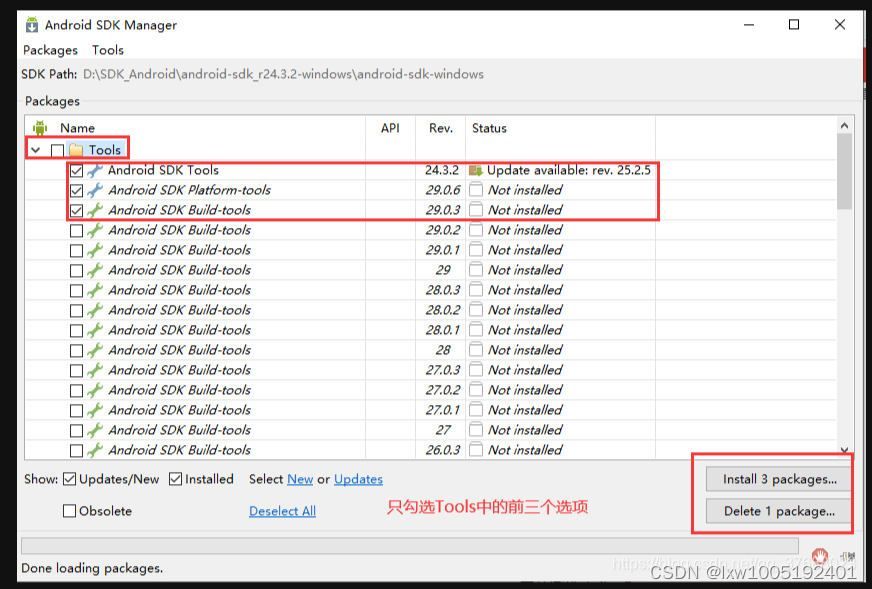Click the loading progress bar
Image resolution: width=872 pixels, height=589 pixels.
tap(410, 546)
